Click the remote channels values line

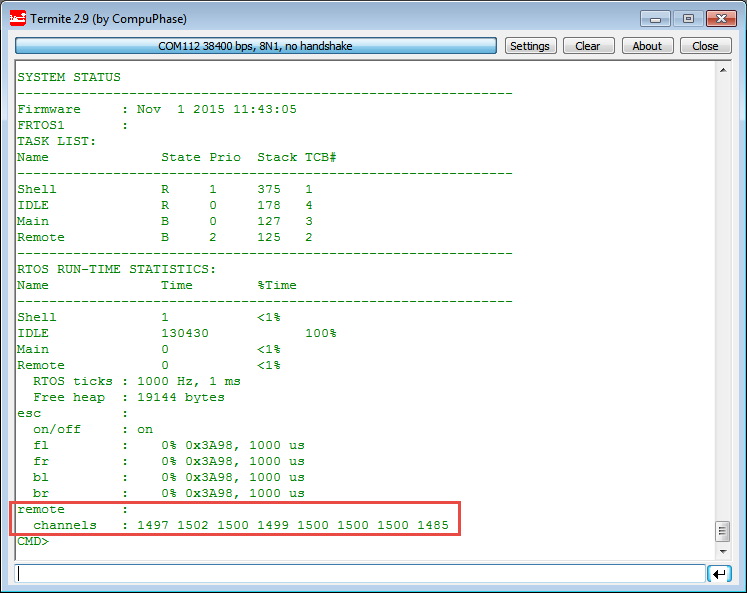240,525
